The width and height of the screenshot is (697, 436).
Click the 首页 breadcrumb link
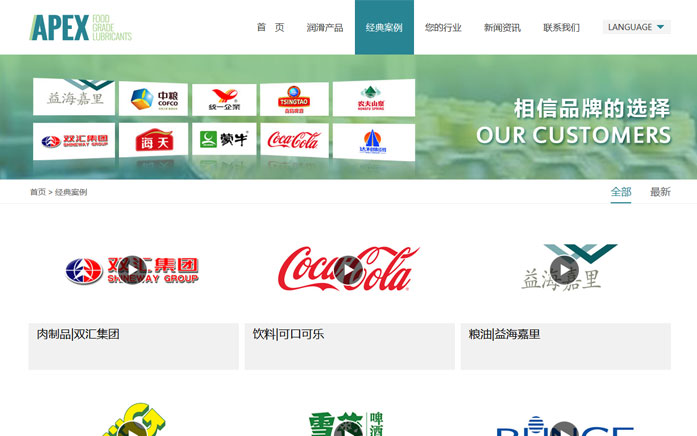coord(38,192)
